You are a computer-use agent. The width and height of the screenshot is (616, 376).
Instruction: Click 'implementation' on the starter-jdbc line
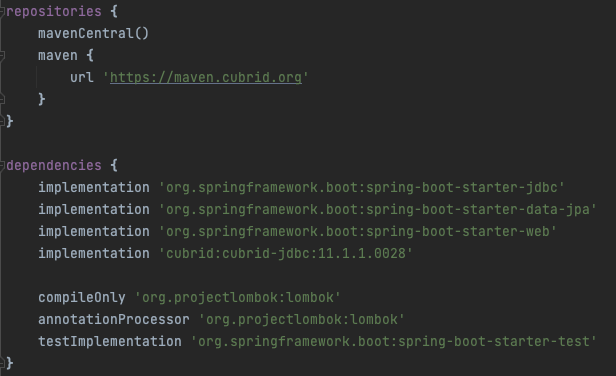(94, 187)
